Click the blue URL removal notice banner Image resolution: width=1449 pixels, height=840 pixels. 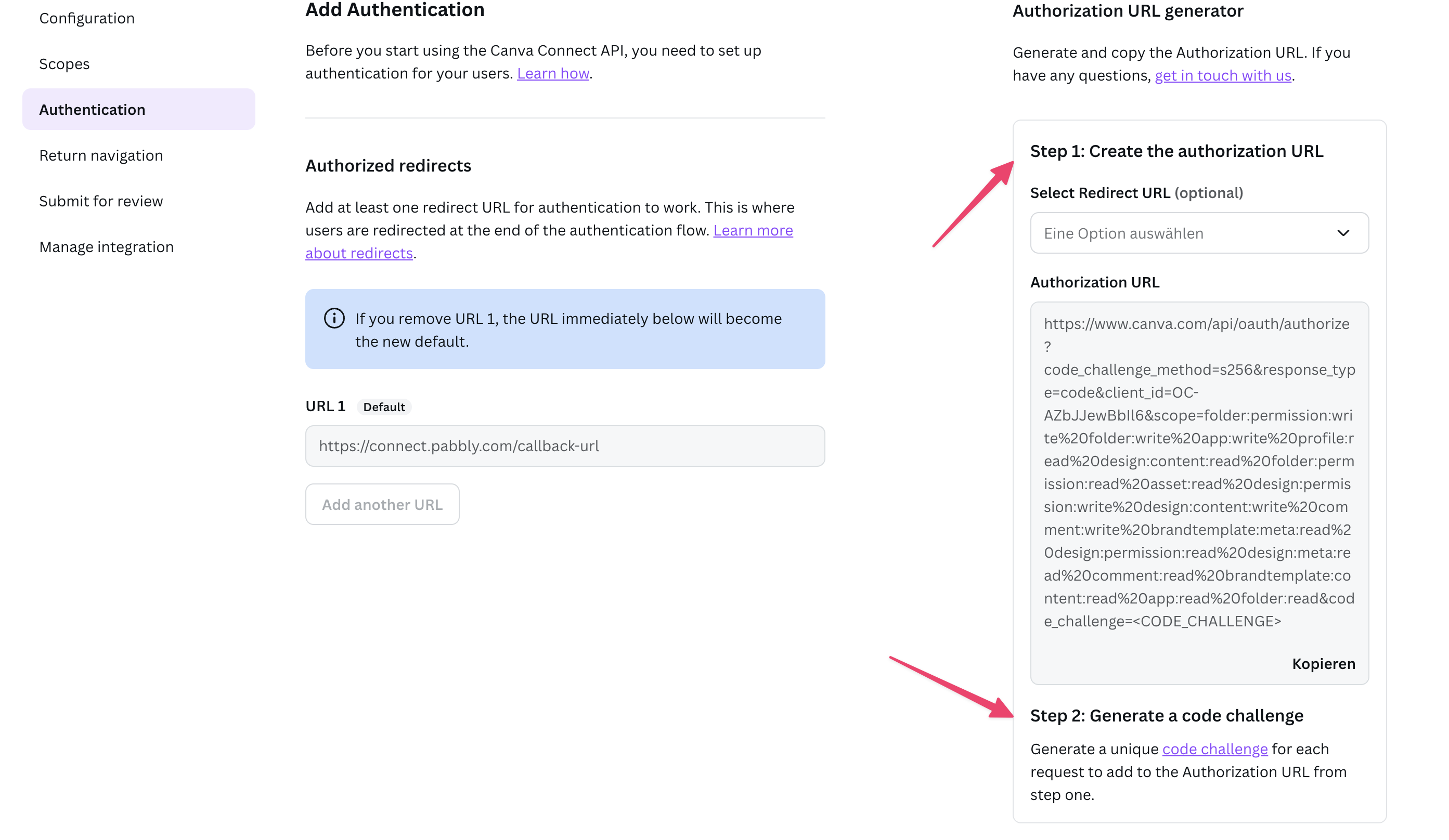[565, 329]
